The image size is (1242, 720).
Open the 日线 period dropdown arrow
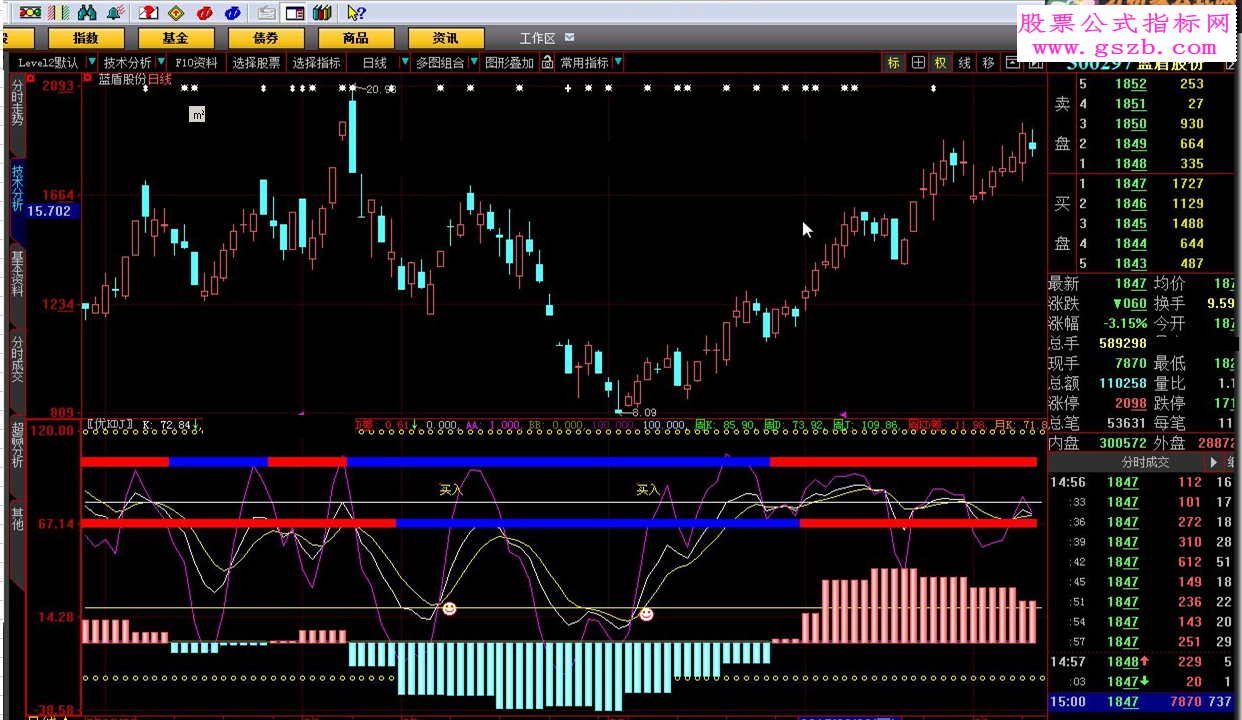point(404,63)
